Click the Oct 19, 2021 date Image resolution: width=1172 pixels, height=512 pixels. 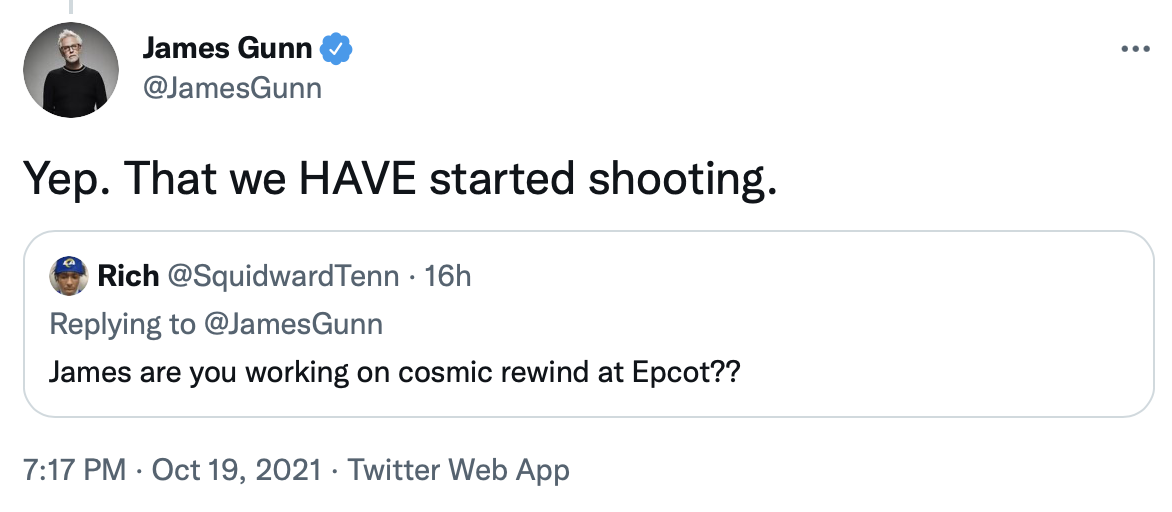[236, 470]
